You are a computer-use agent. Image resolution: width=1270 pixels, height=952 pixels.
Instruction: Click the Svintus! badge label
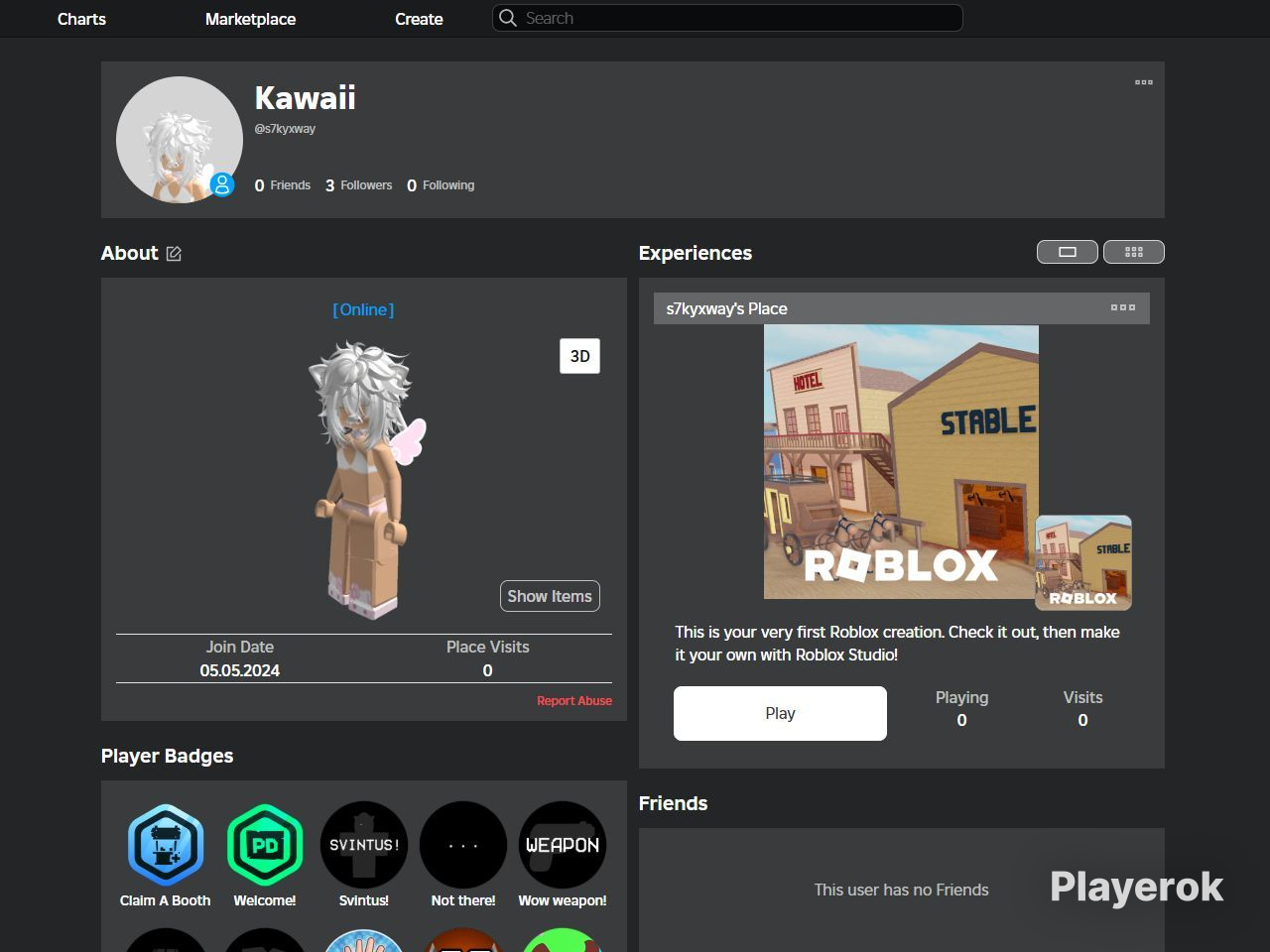tap(364, 900)
